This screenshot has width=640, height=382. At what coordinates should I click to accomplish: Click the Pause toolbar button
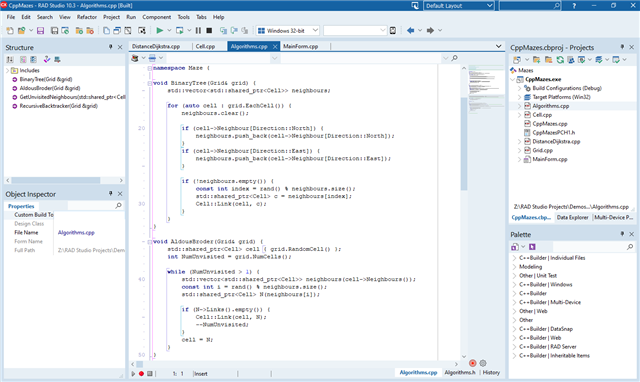click(198, 30)
